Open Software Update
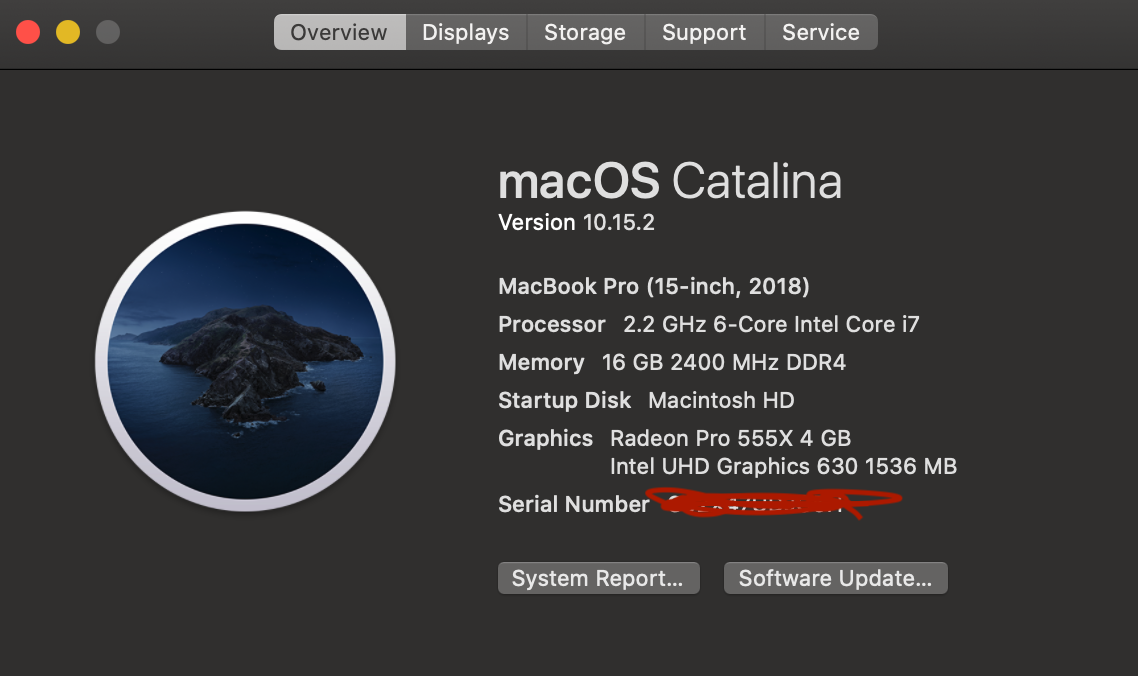The height and width of the screenshot is (676, 1138). pos(835,578)
